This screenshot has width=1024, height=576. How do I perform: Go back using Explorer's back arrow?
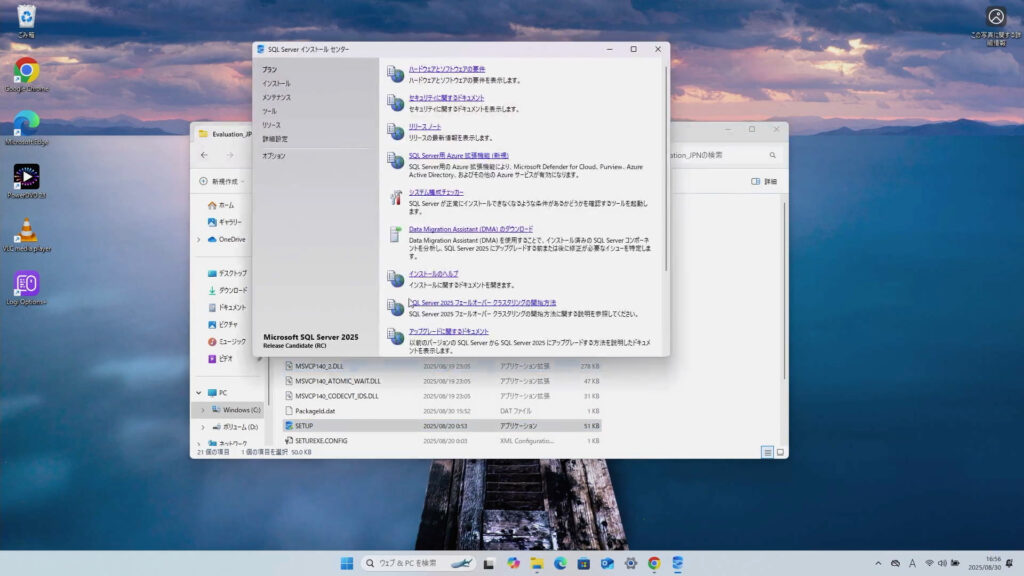[204, 155]
